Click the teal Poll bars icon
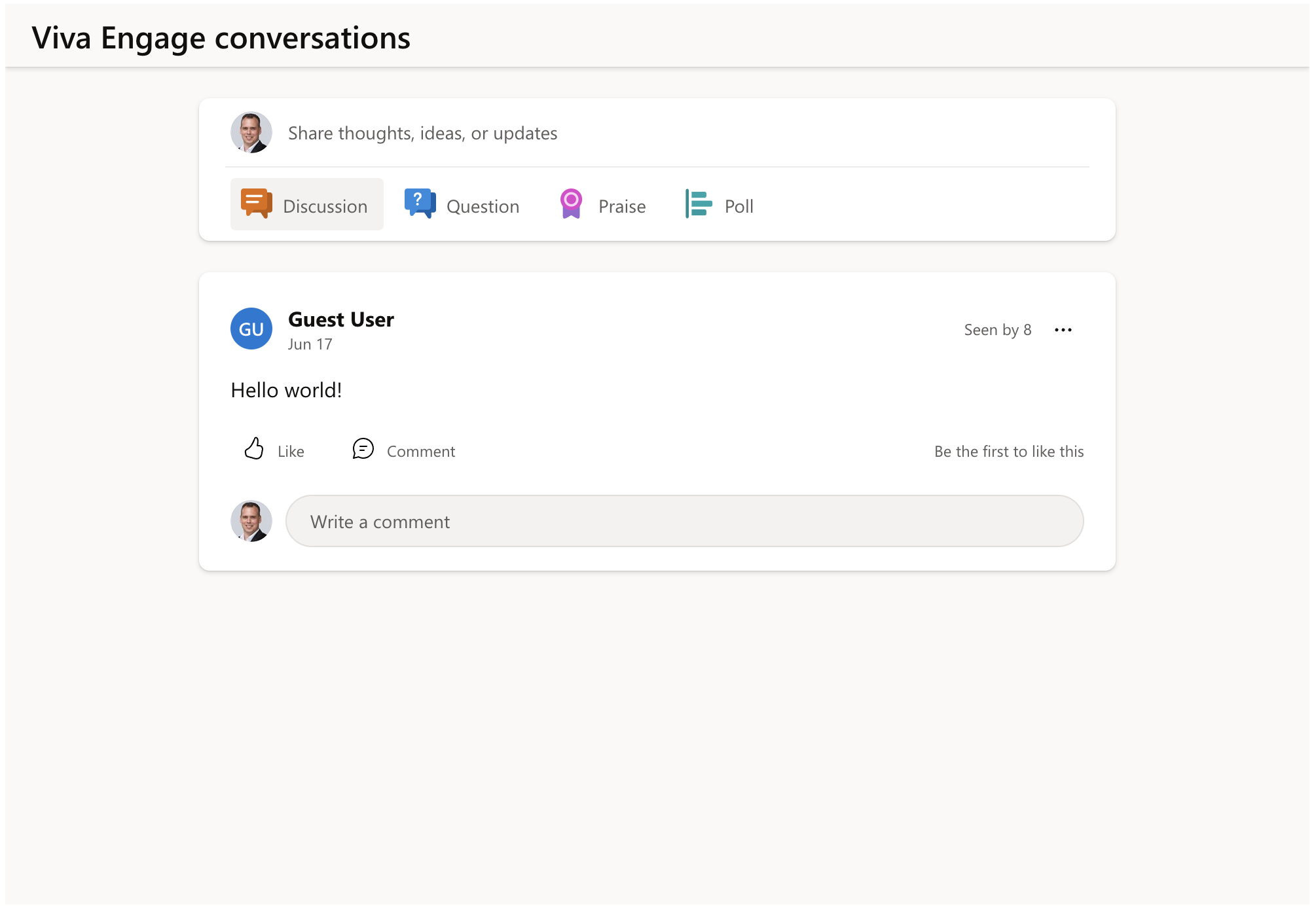 [699, 204]
